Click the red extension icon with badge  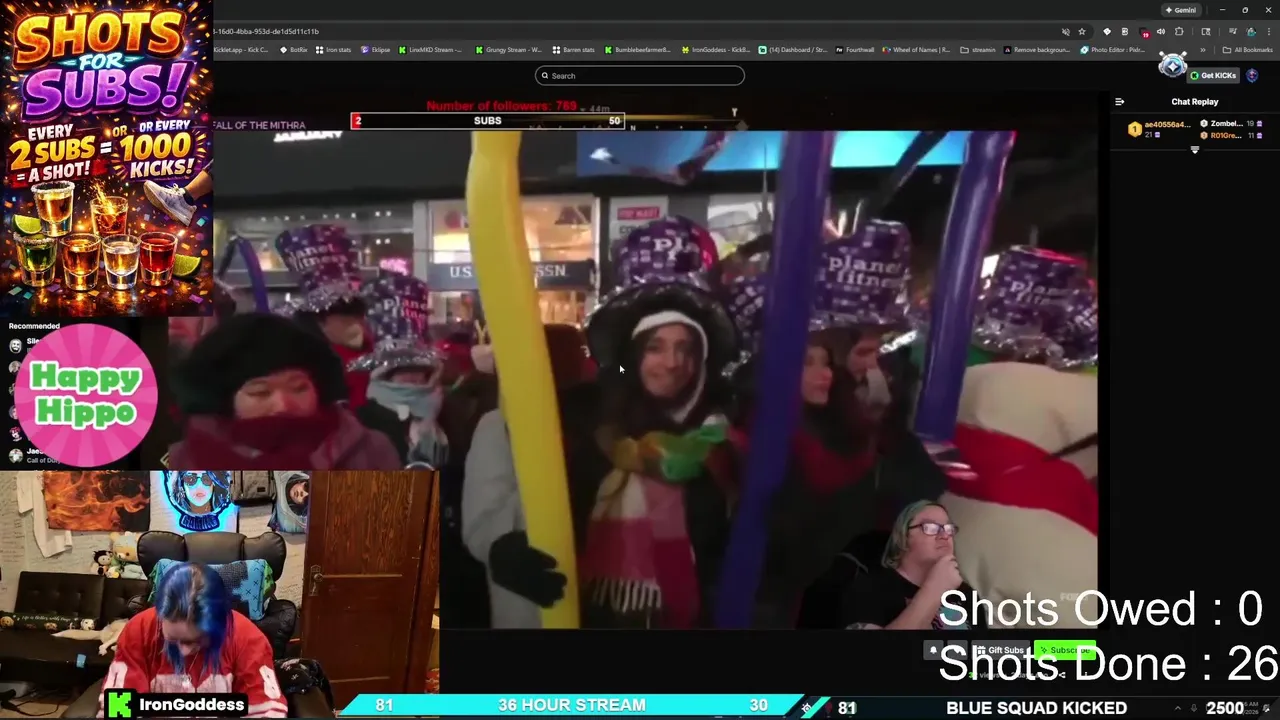1144,32
